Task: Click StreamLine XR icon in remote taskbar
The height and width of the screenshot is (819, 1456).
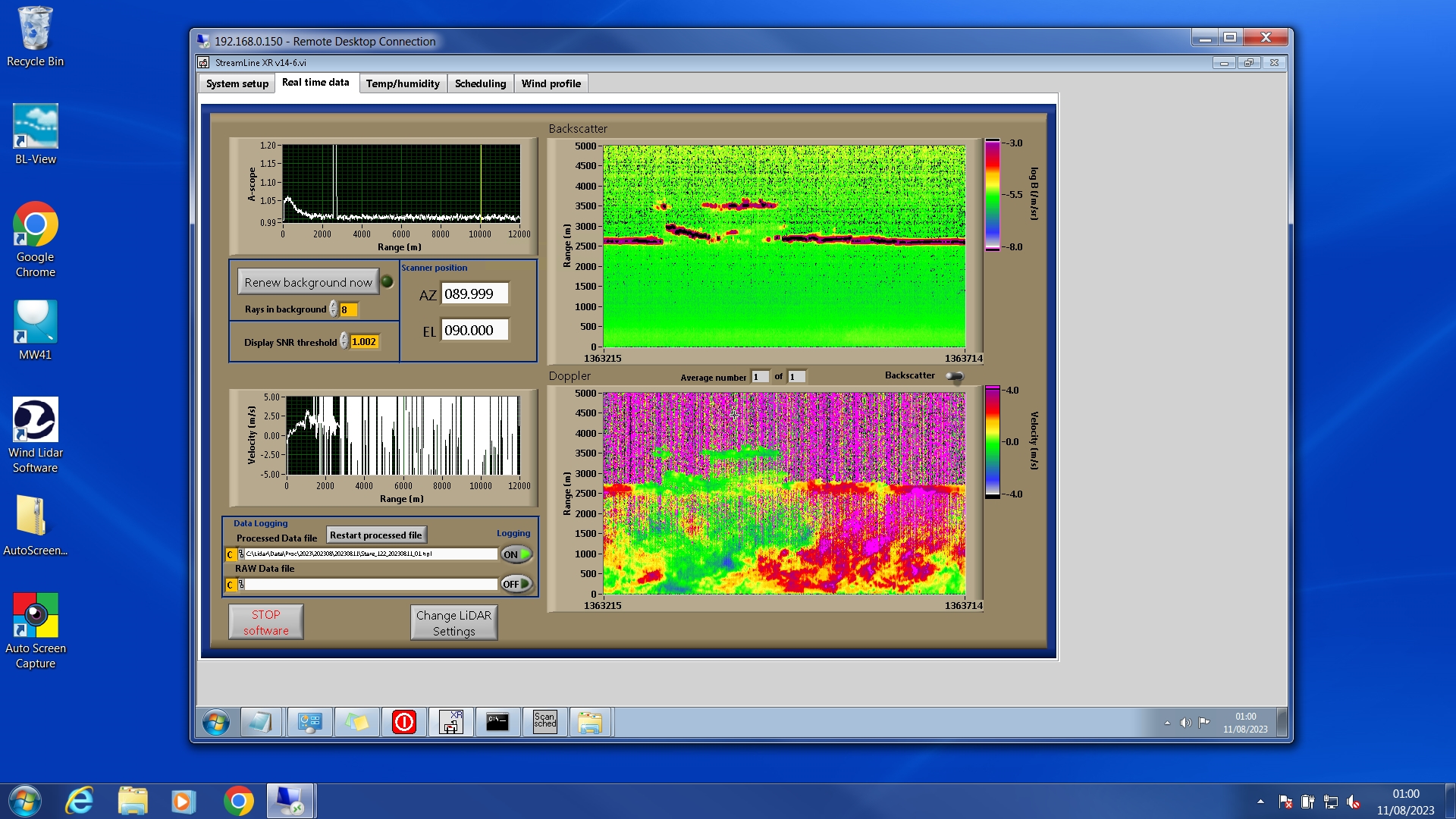Action: [451, 721]
